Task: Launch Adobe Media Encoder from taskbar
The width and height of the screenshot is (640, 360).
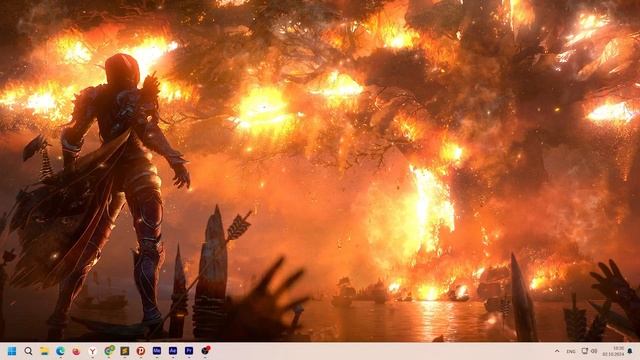Action: (157, 351)
